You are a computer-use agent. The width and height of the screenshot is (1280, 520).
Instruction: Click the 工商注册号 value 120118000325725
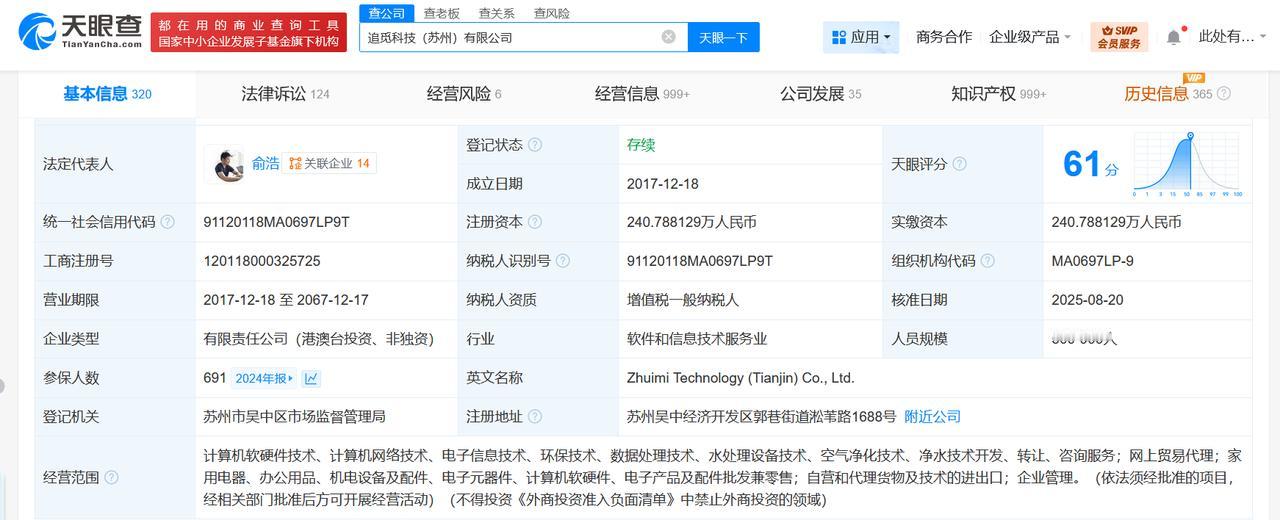tap(262, 261)
